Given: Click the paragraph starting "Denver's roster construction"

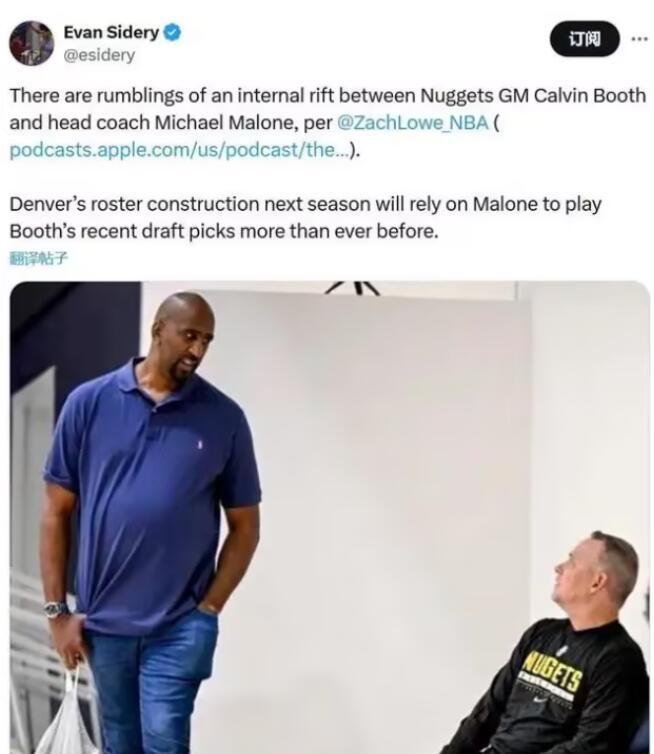Looking at the screenshot, I should click(x=305, y=217).
